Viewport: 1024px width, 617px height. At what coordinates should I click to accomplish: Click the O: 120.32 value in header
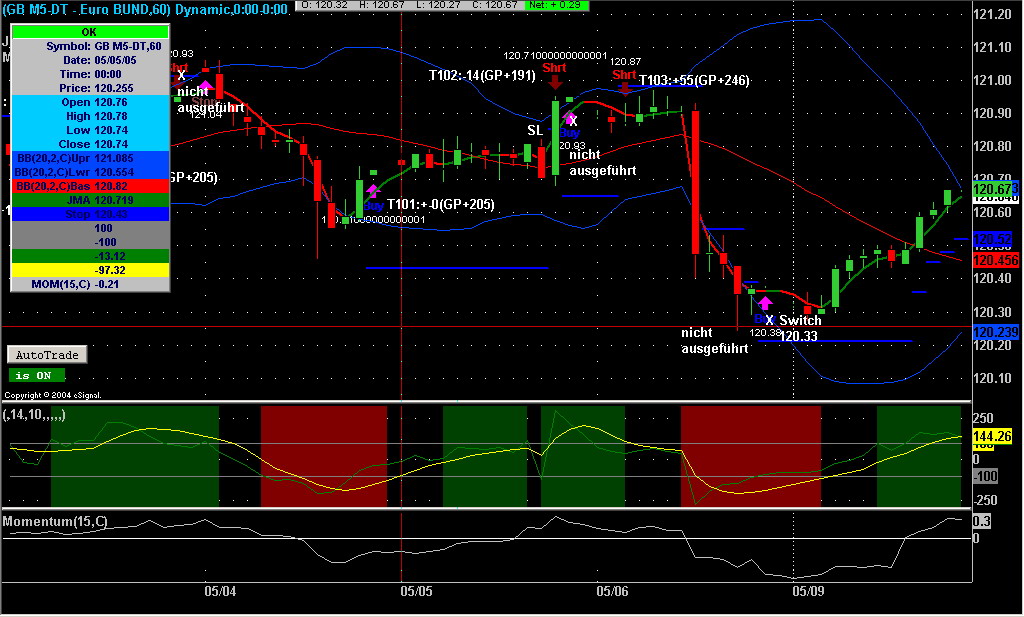pos(325,5)
